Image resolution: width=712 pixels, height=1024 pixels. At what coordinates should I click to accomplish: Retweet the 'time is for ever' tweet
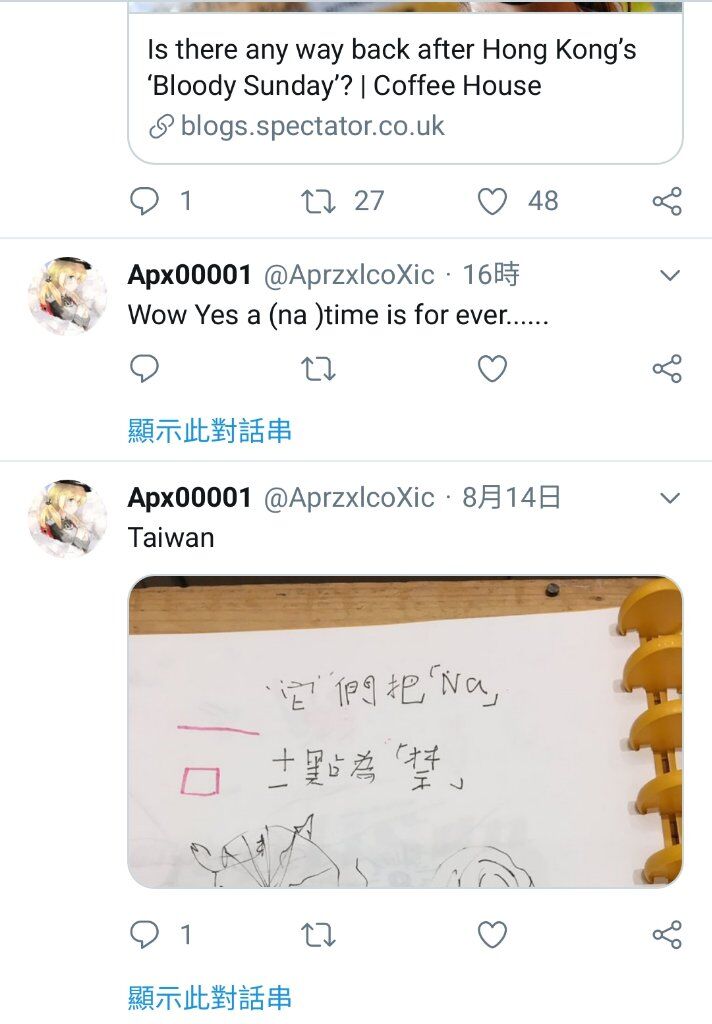pos(318,369)
